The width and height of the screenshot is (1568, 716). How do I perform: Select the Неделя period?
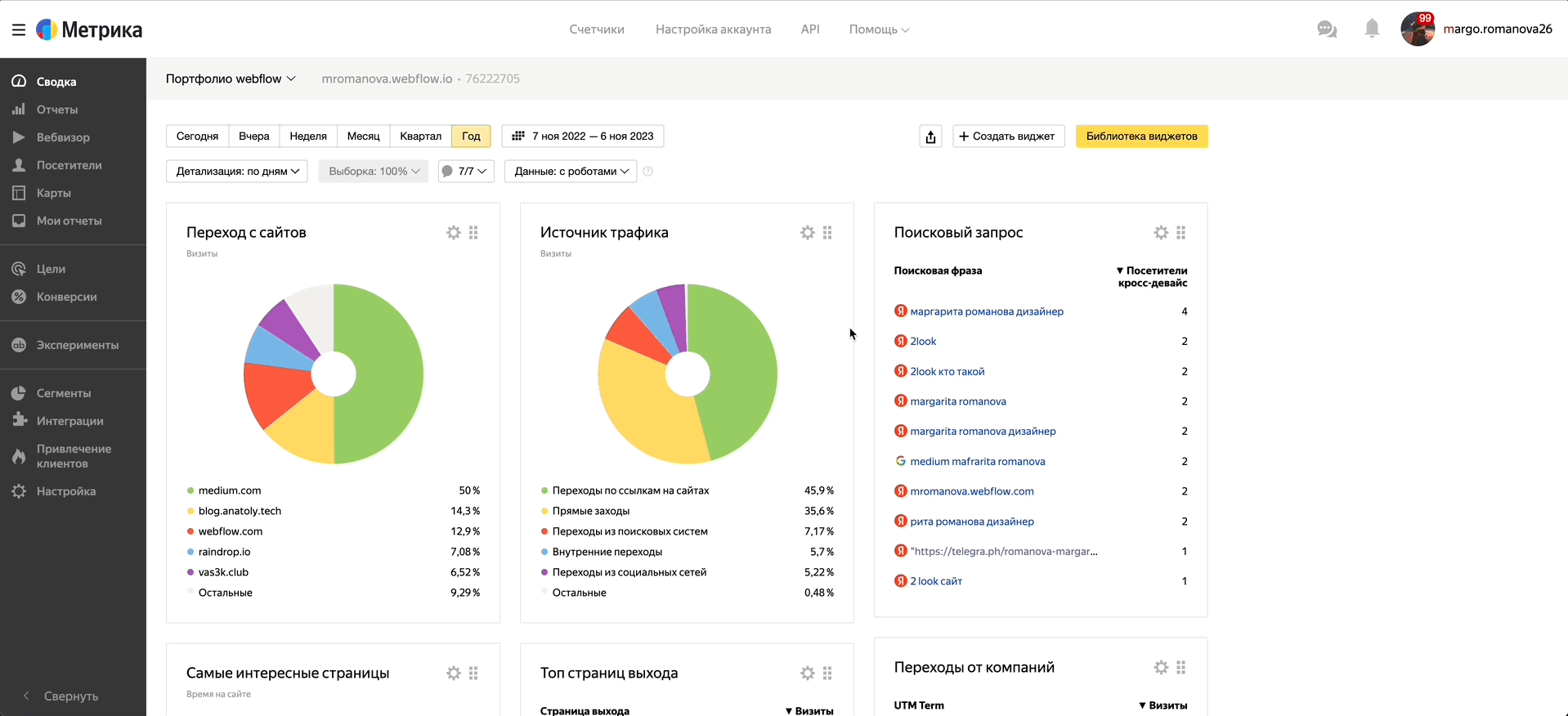tap(308, 136)
